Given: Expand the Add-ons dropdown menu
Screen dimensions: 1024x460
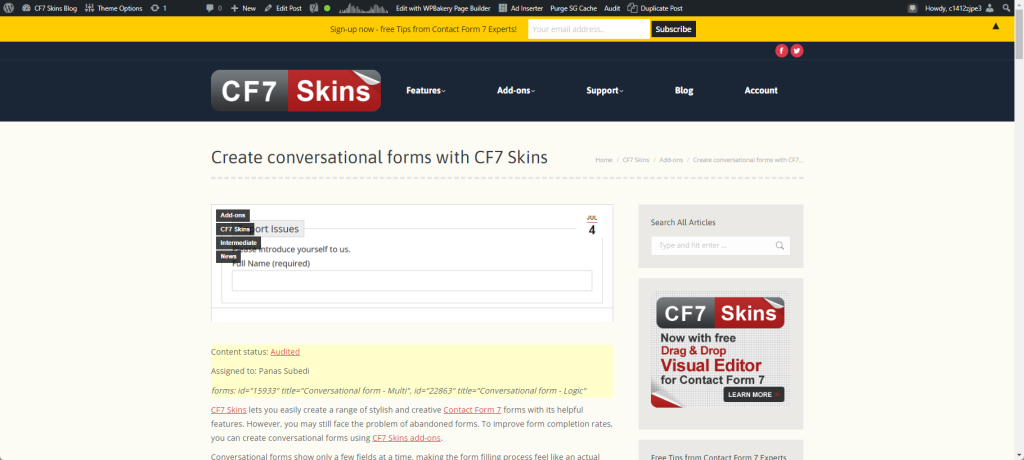Looking at the screenshot, I should (x=515, y=90).
